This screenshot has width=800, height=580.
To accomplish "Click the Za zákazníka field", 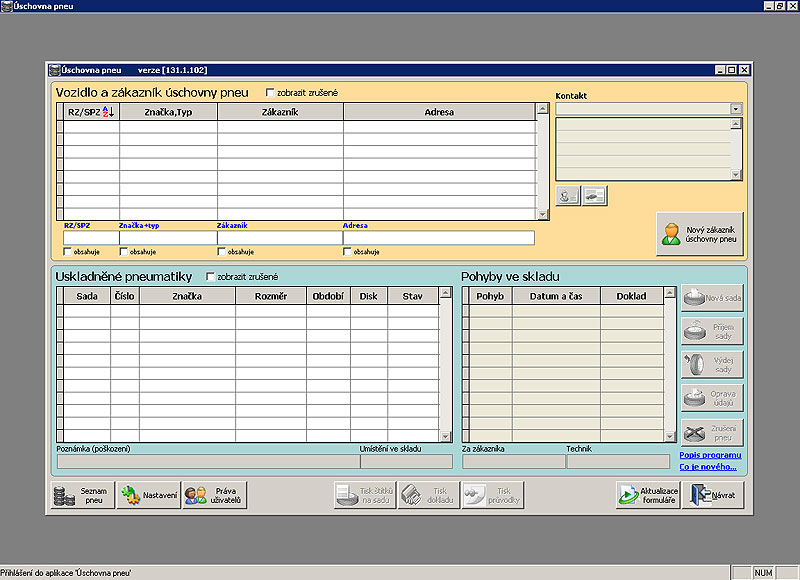I will tap(514, 462).
